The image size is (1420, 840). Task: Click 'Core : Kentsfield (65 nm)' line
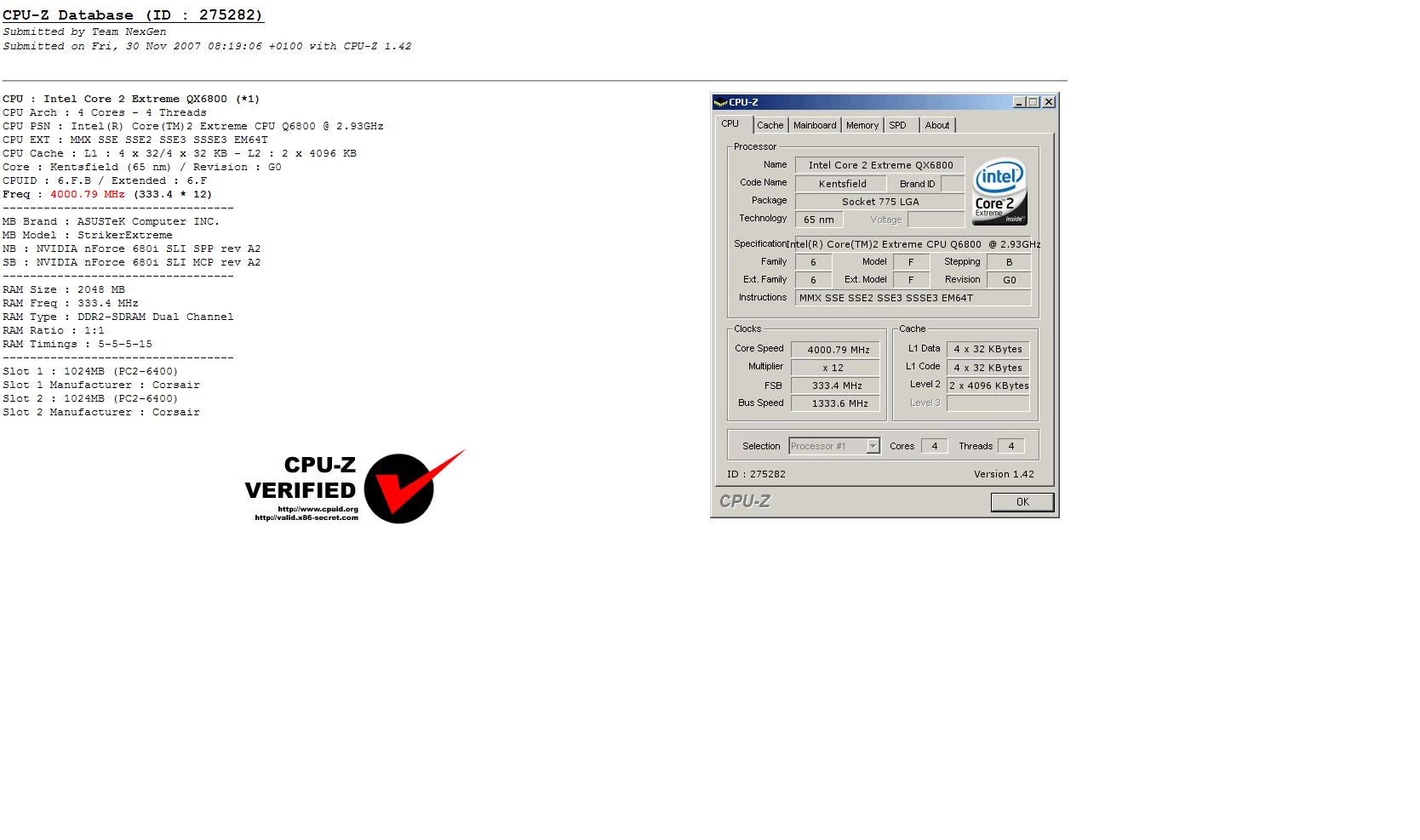tap(142, 167)
